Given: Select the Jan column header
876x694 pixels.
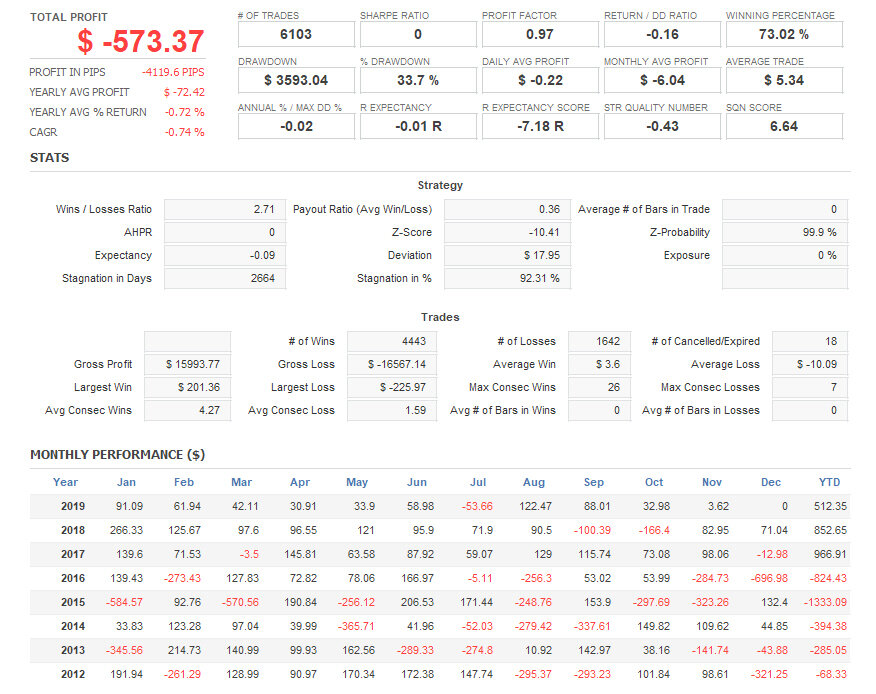Looking at the screenshot, I should pos(126,482).
